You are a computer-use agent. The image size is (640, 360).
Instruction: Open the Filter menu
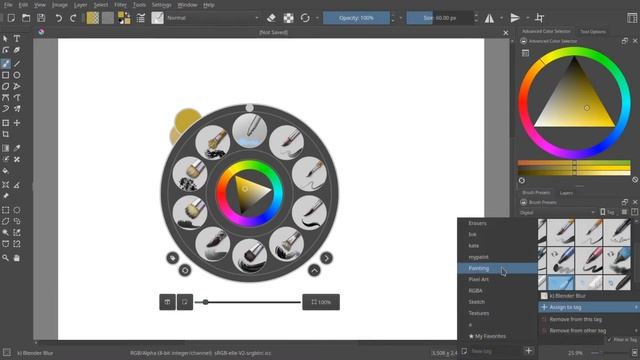pyautogui.click(x=120, y=5)
